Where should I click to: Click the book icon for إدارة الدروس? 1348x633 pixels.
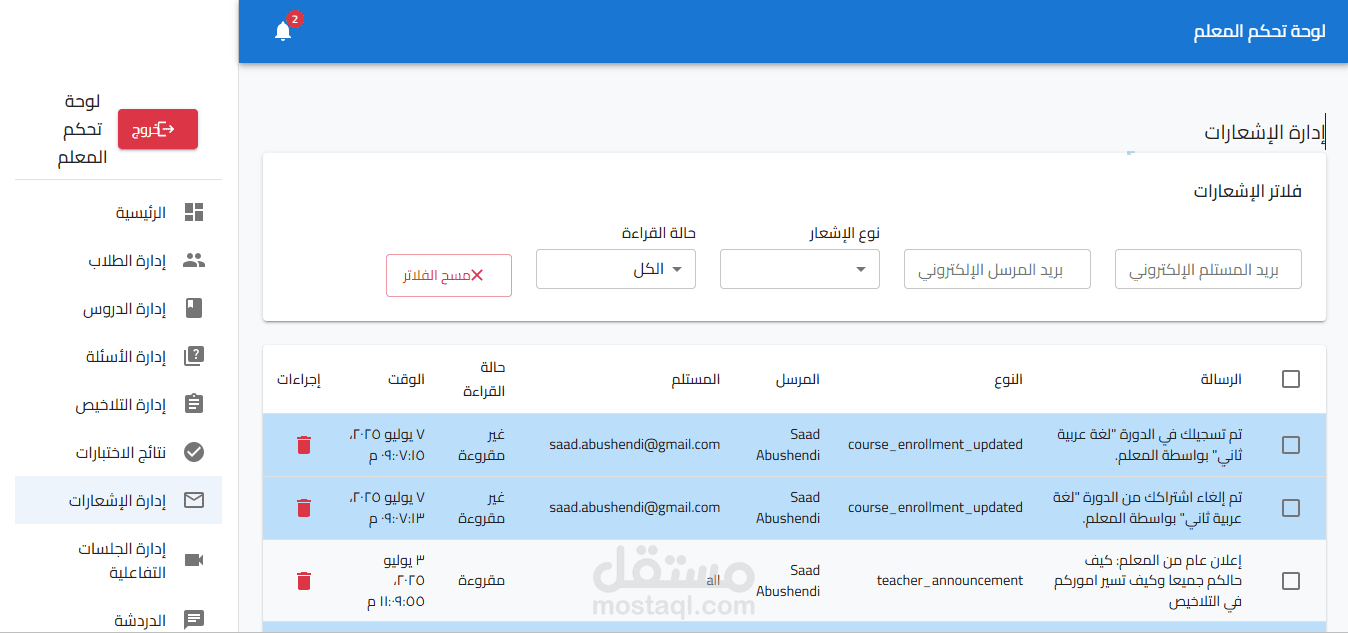pos(194,308)
